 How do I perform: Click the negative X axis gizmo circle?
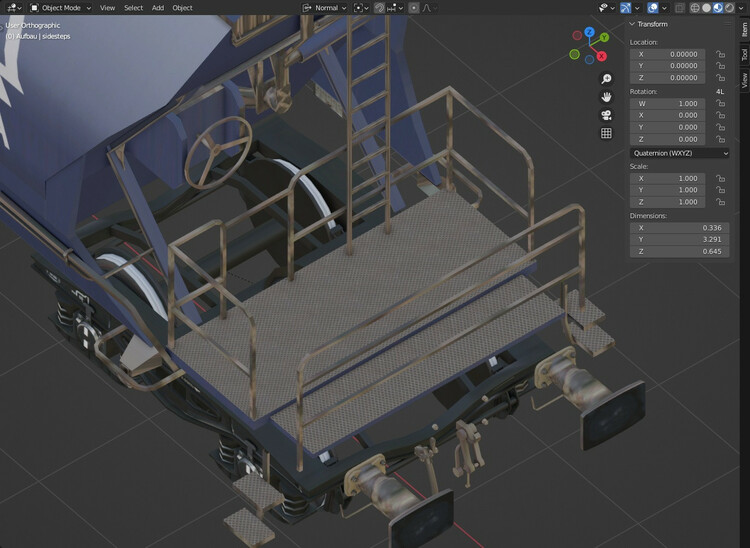point(577,35)
